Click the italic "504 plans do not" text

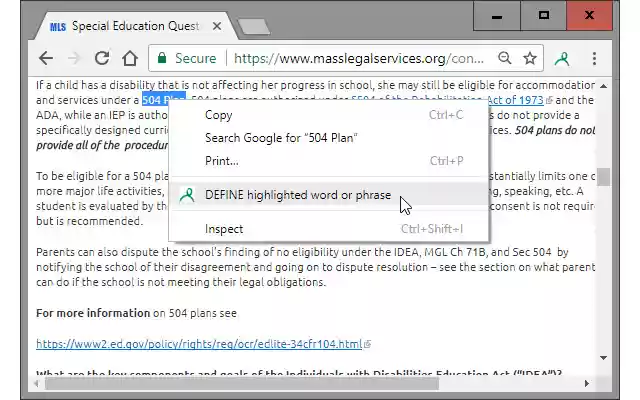555,131
